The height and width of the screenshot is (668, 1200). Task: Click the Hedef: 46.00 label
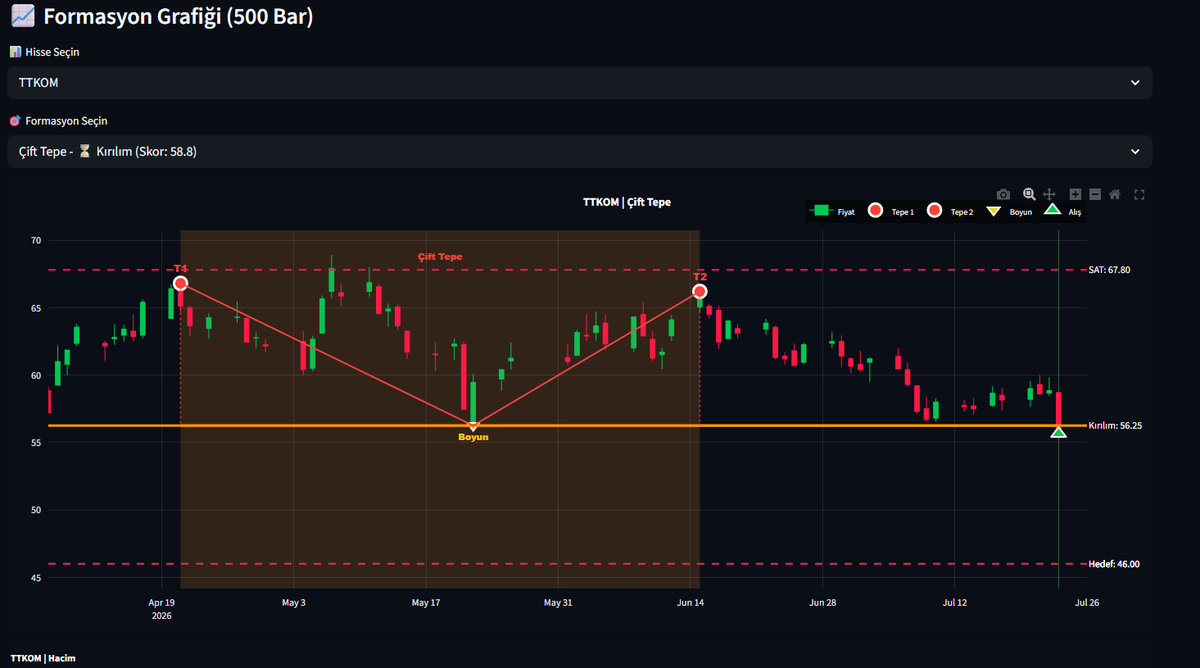click(1113, 564)
